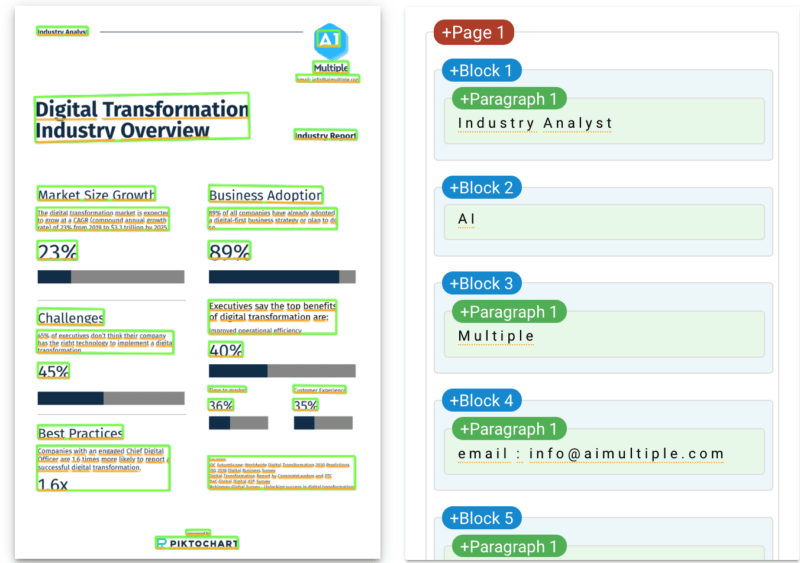Screen dimensions: 800x563
Task: Select the Market Size Growth description paragraph
Action: [103, 219]
